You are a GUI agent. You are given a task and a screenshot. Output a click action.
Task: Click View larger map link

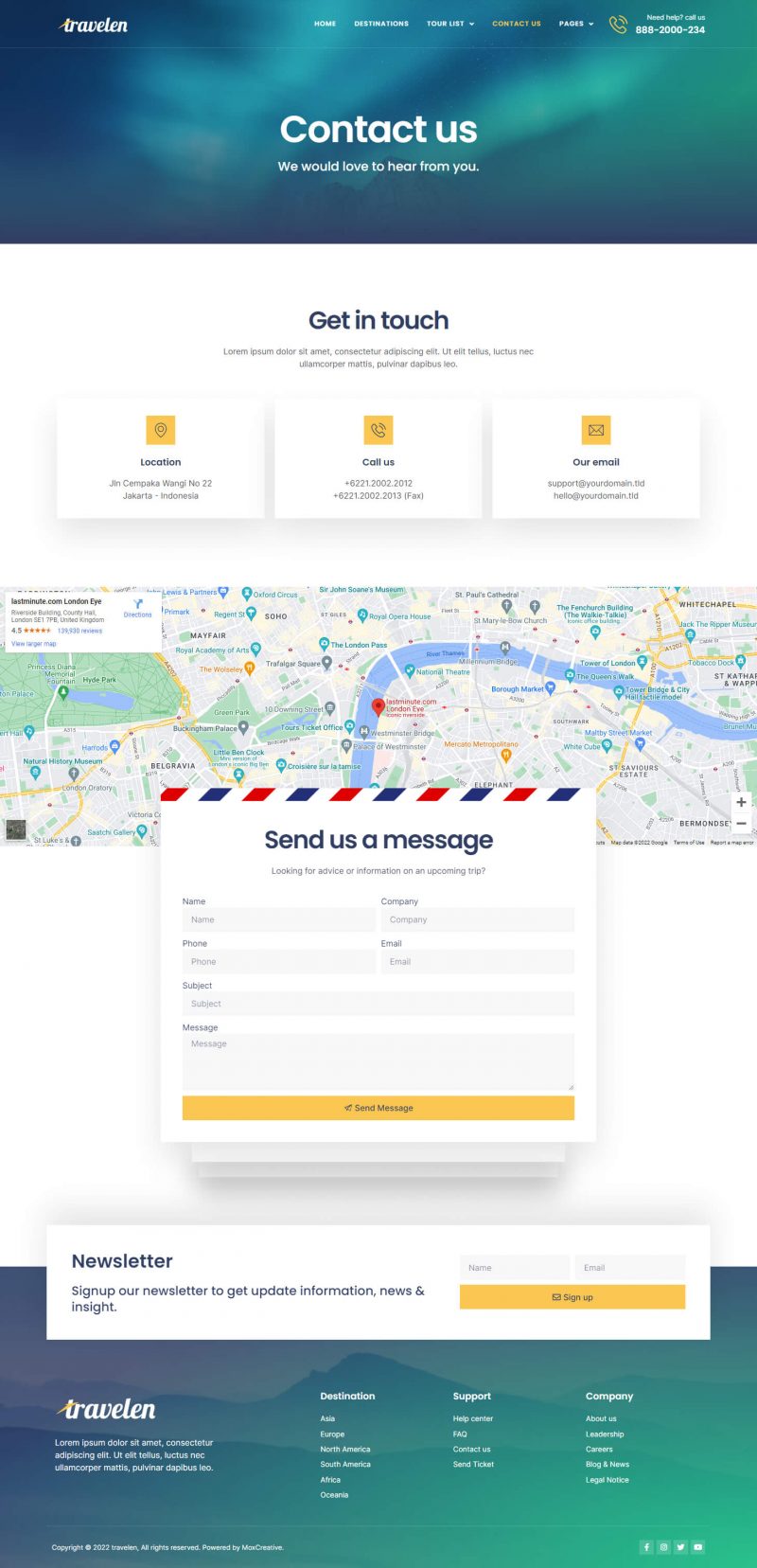(34, 644)
